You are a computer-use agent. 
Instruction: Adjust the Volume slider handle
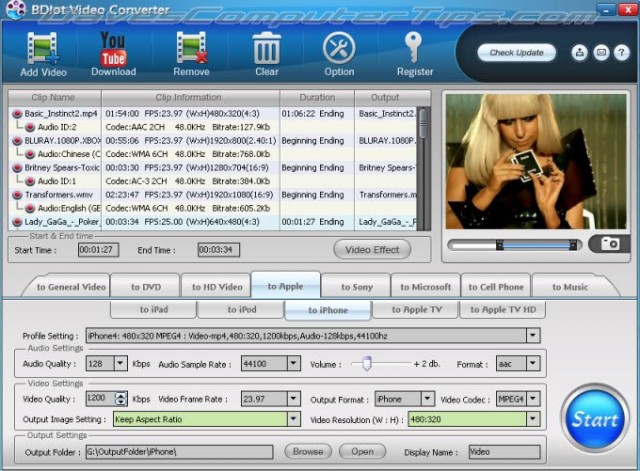367,363
